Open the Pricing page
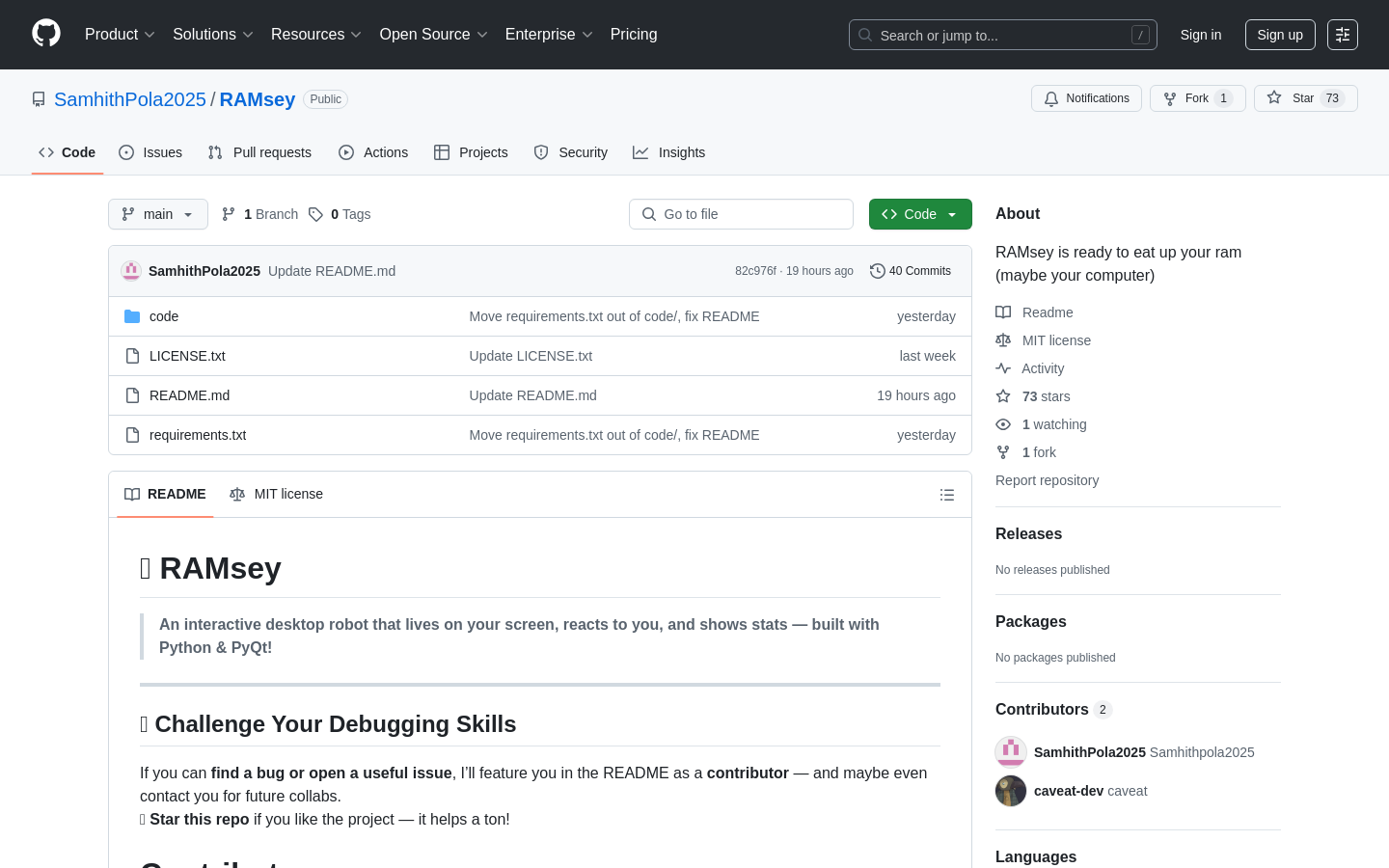The image size is (1389, 868). point(634,35)
